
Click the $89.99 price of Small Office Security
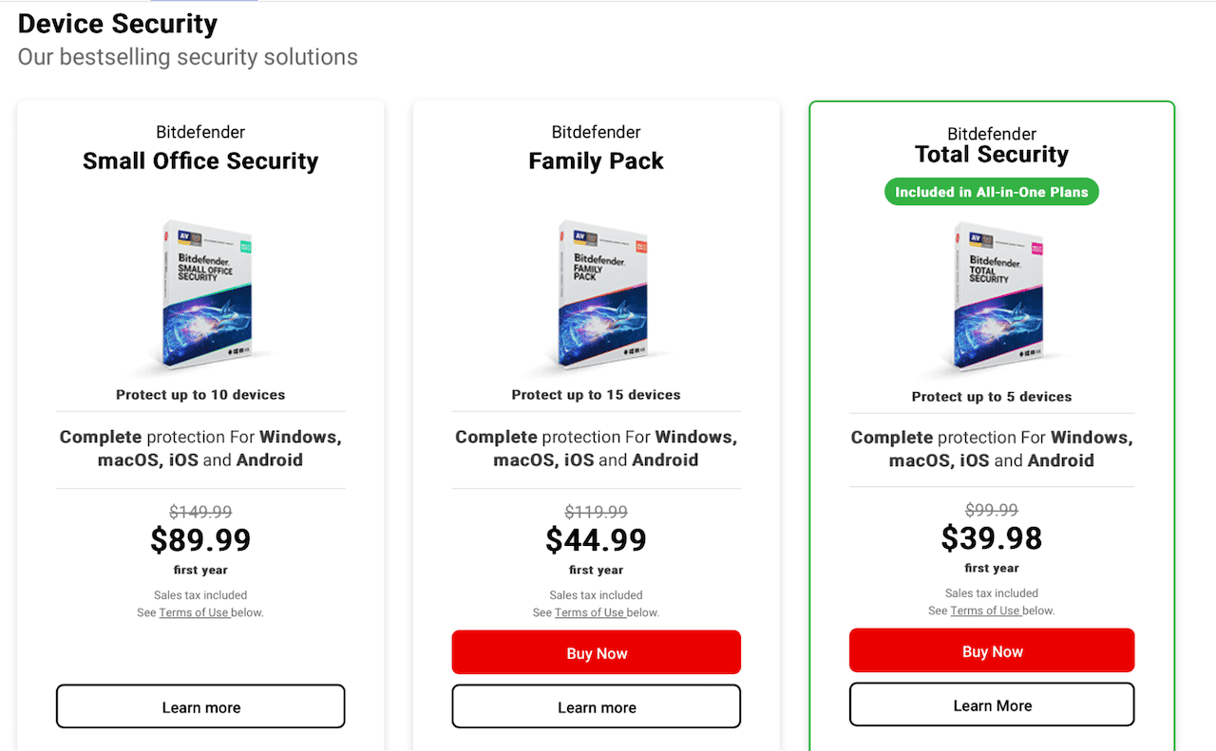[201, 540]
